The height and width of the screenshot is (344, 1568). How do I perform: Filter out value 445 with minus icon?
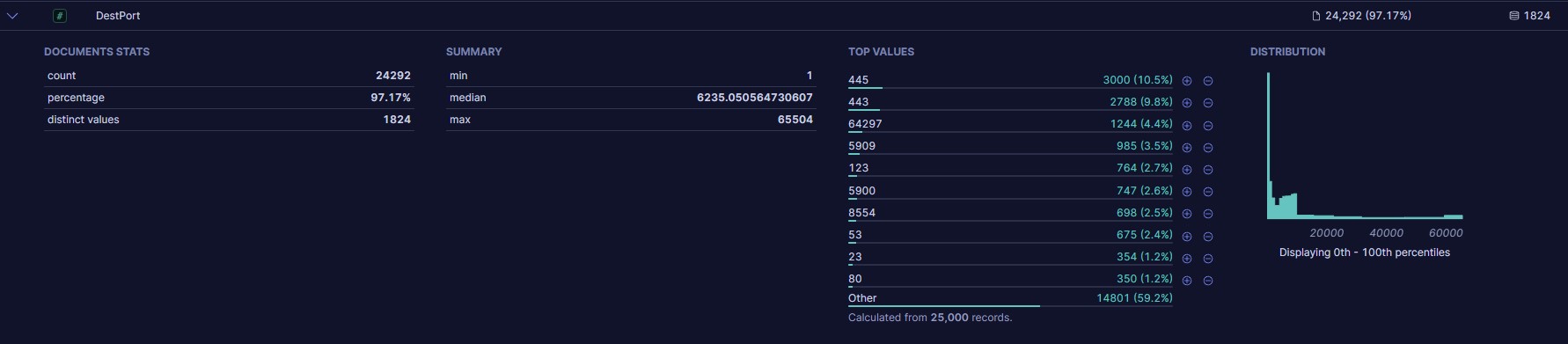tap(1208, 81)
